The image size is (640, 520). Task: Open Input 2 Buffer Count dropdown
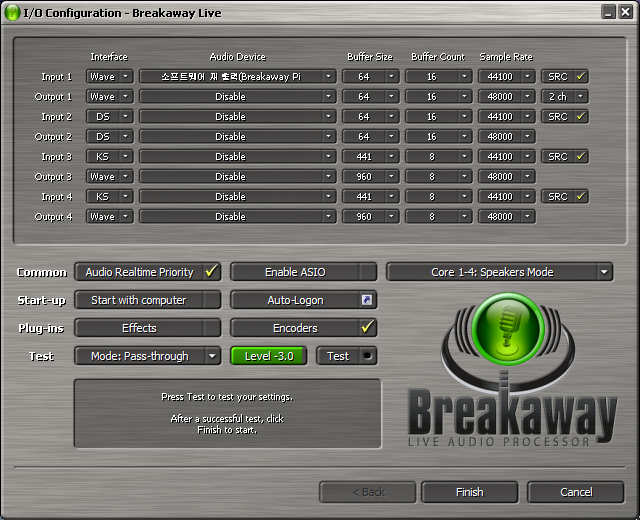pos(438,116)
